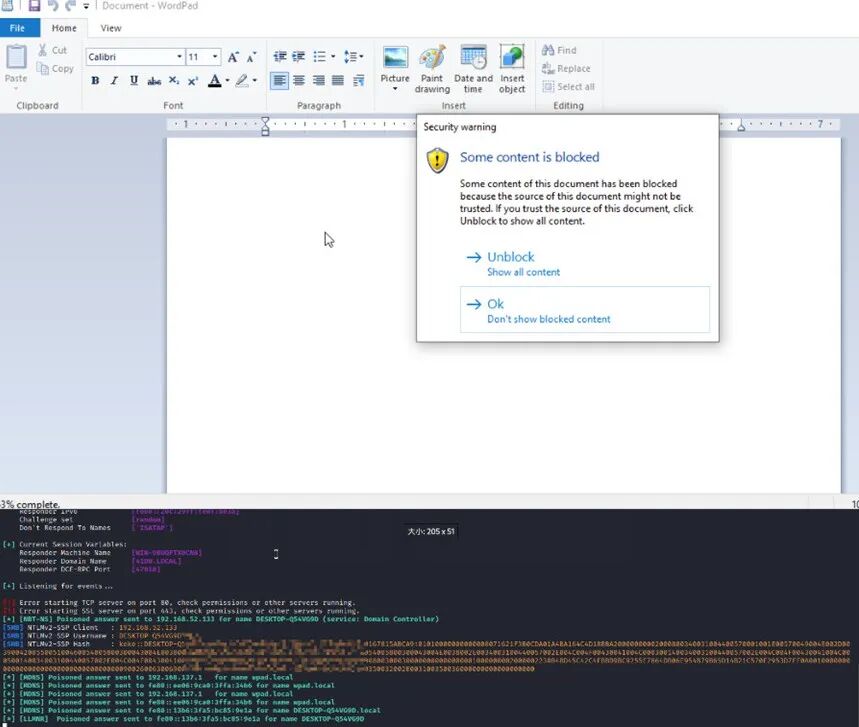This screenshot has height=727, width=859.
Task: Open the Paragraph settings icon
Action: (359, 81)
